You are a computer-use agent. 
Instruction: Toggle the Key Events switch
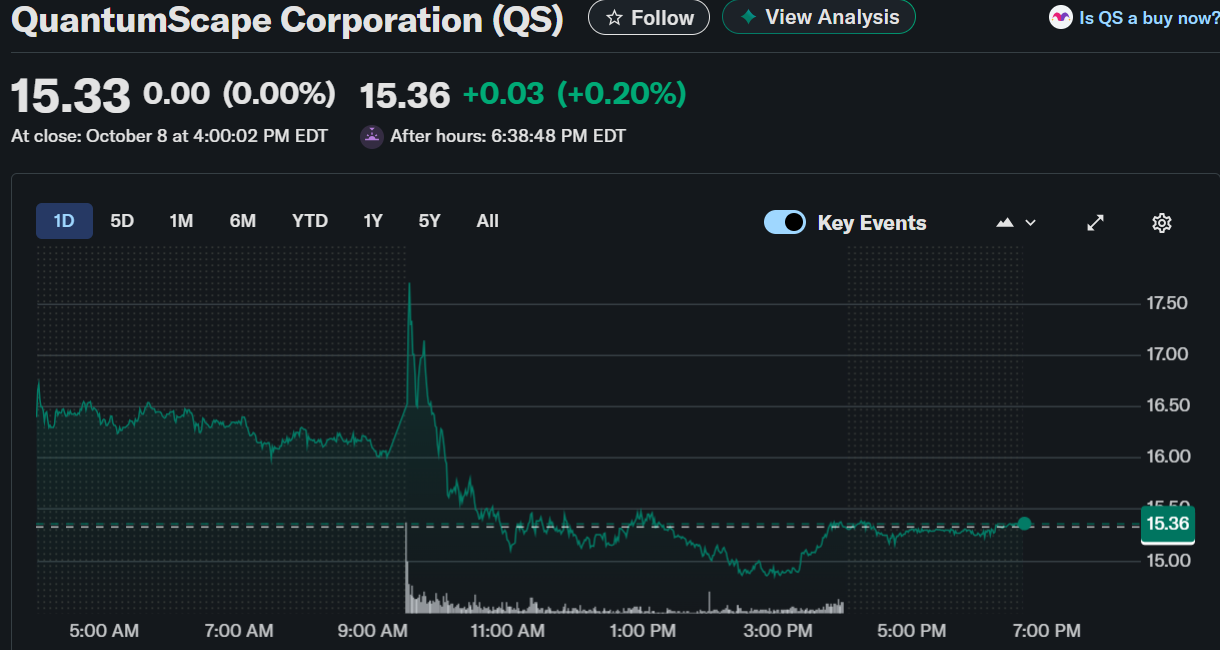pos(785,222)
